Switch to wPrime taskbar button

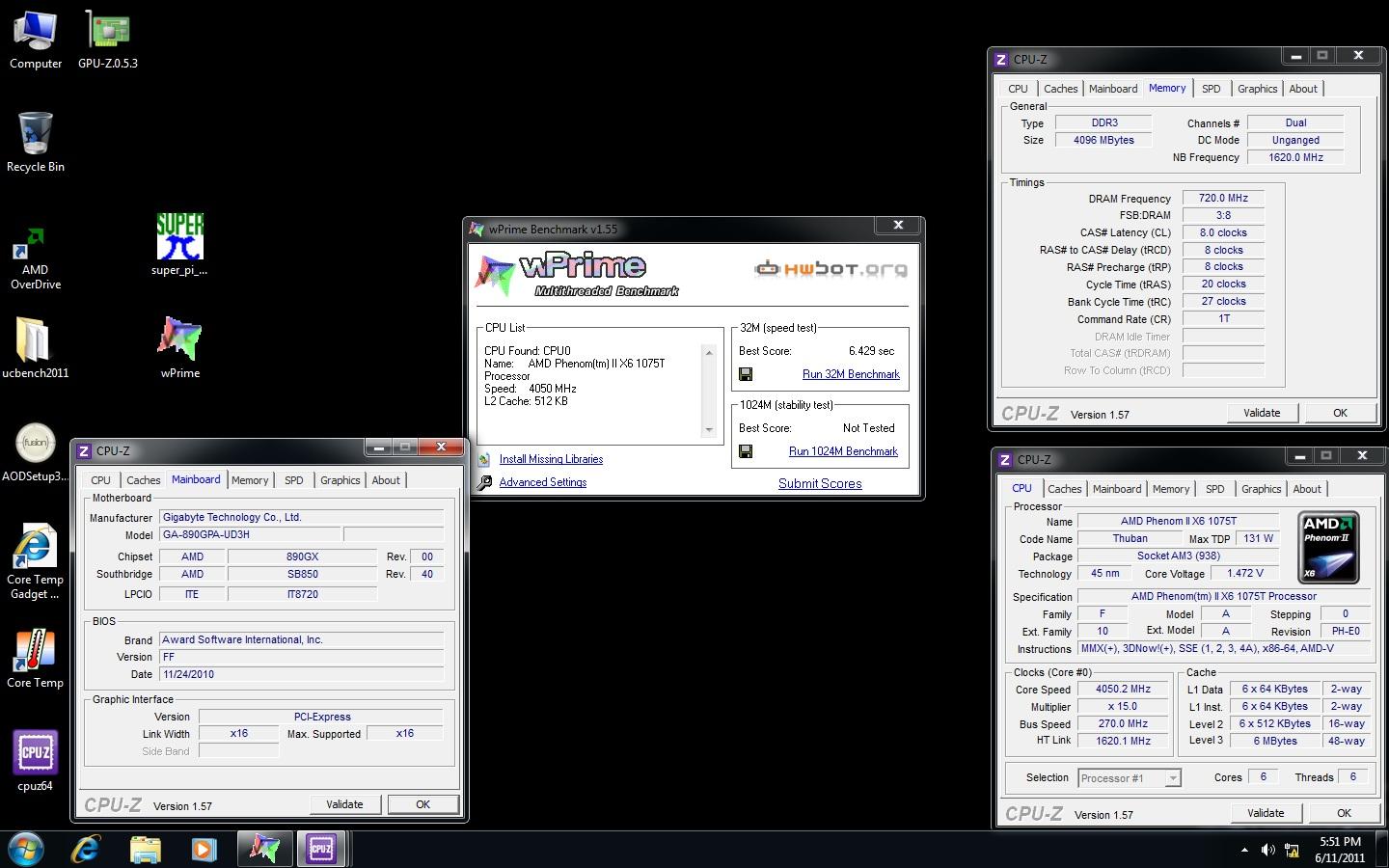(x=264, y=849)
